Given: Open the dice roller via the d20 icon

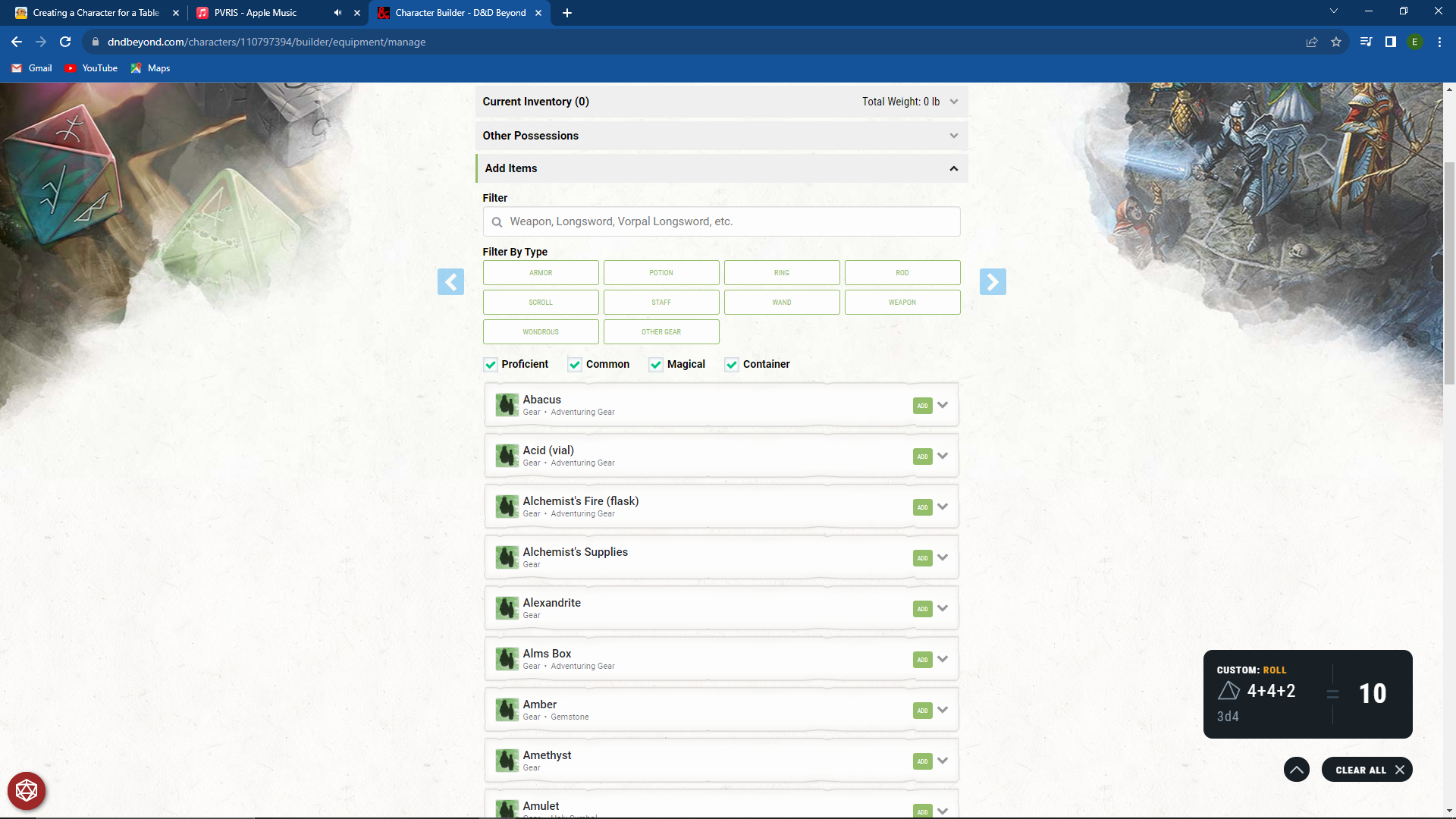Looking at the screenshot, I should tap(26, 790).
